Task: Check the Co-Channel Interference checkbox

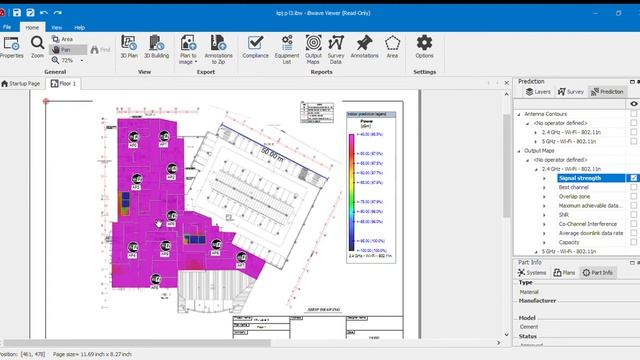Action: pos(633,224)
